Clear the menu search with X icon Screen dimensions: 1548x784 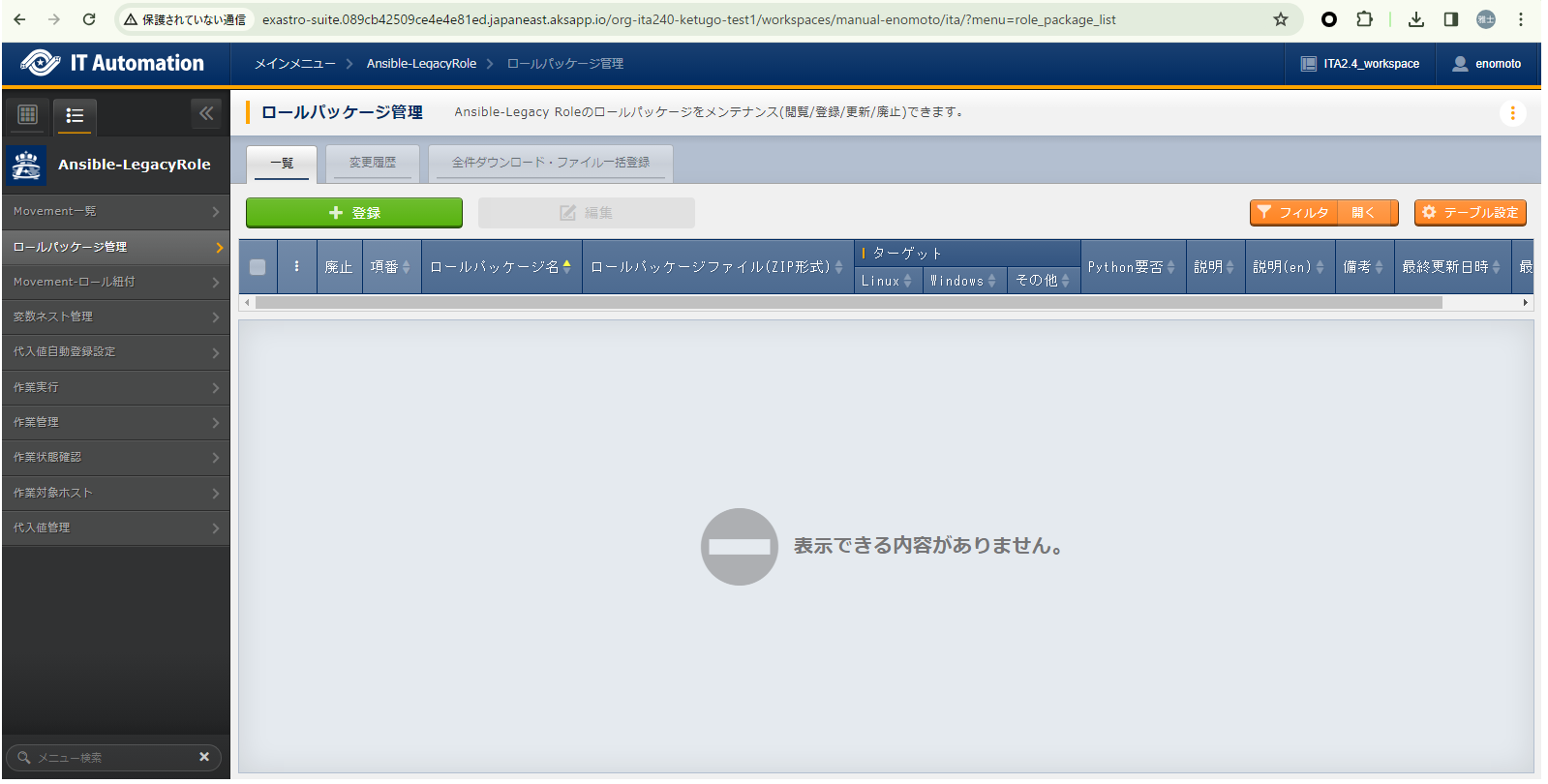pyautogui.click(x=204, y=757)
